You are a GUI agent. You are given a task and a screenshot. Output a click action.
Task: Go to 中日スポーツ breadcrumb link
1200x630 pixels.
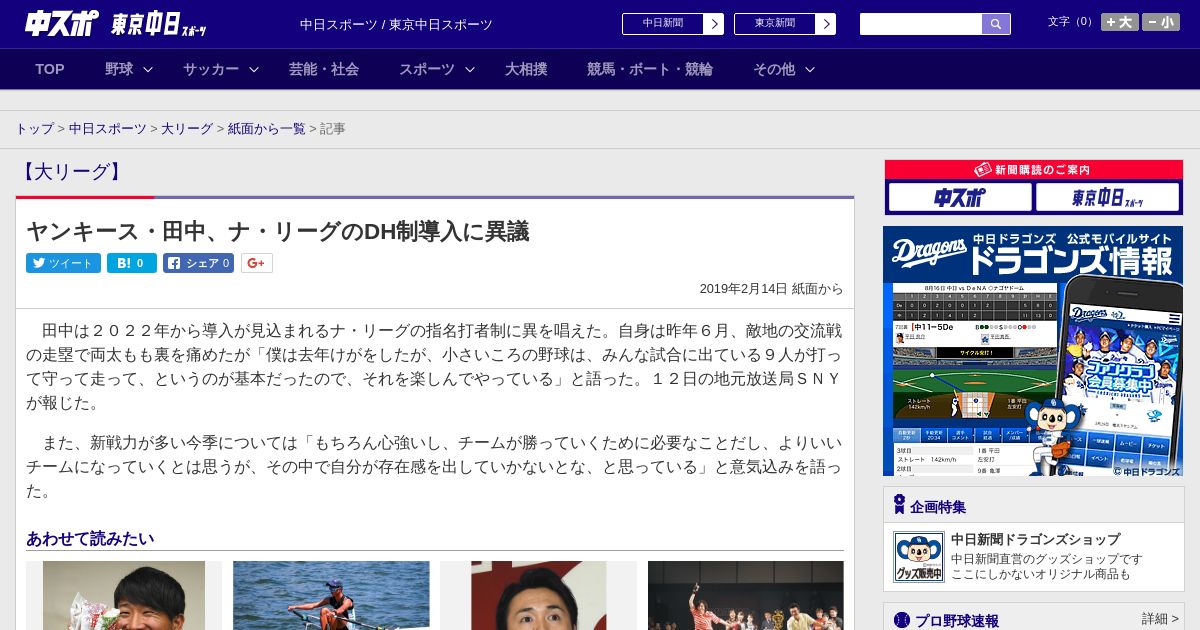tap(108, 129)
